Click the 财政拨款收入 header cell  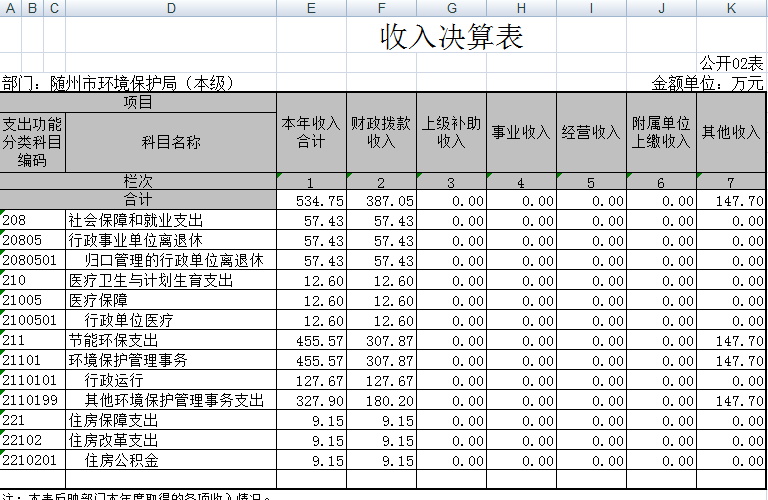[x=381, y=133]
